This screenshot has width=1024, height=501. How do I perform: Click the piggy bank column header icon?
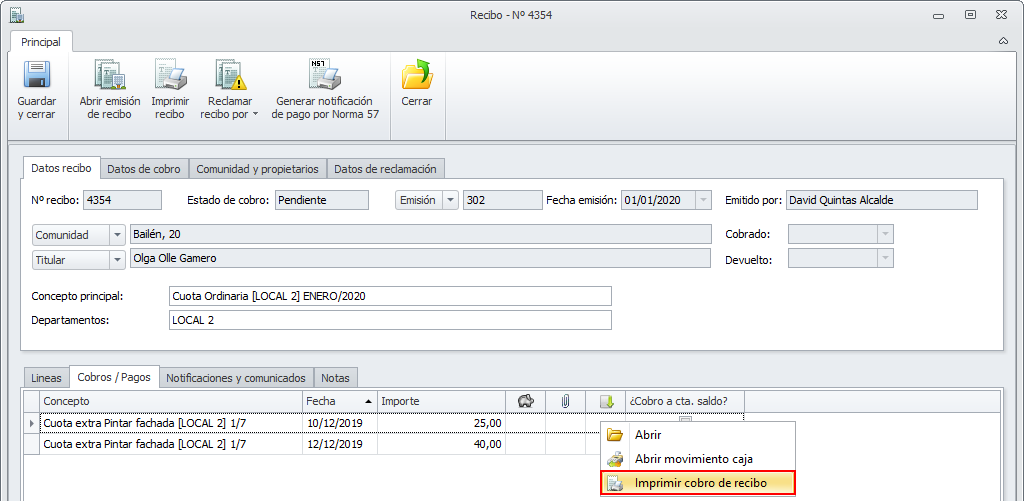coord(526,401)
